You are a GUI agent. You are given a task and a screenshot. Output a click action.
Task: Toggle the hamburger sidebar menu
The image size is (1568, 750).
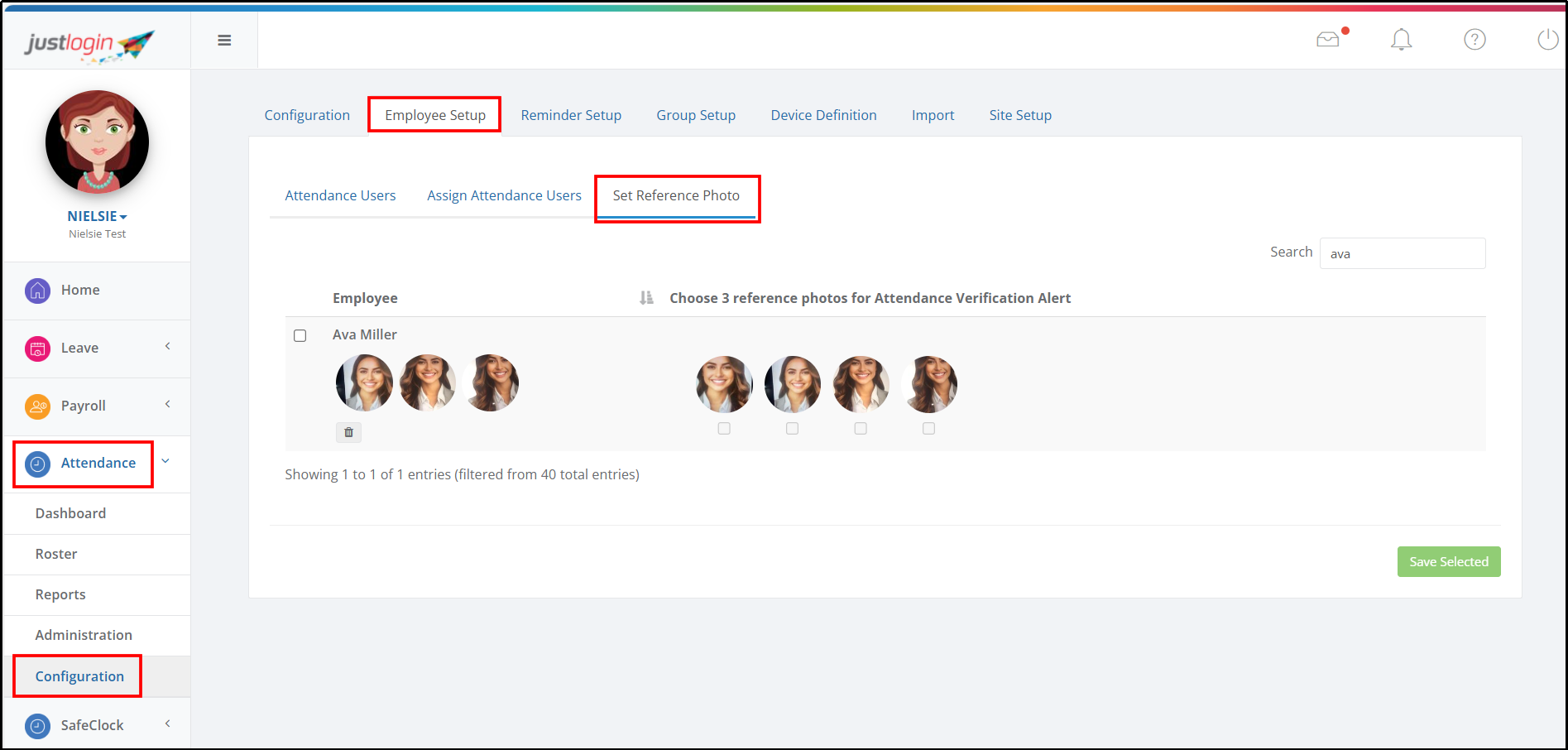point(224,41)
